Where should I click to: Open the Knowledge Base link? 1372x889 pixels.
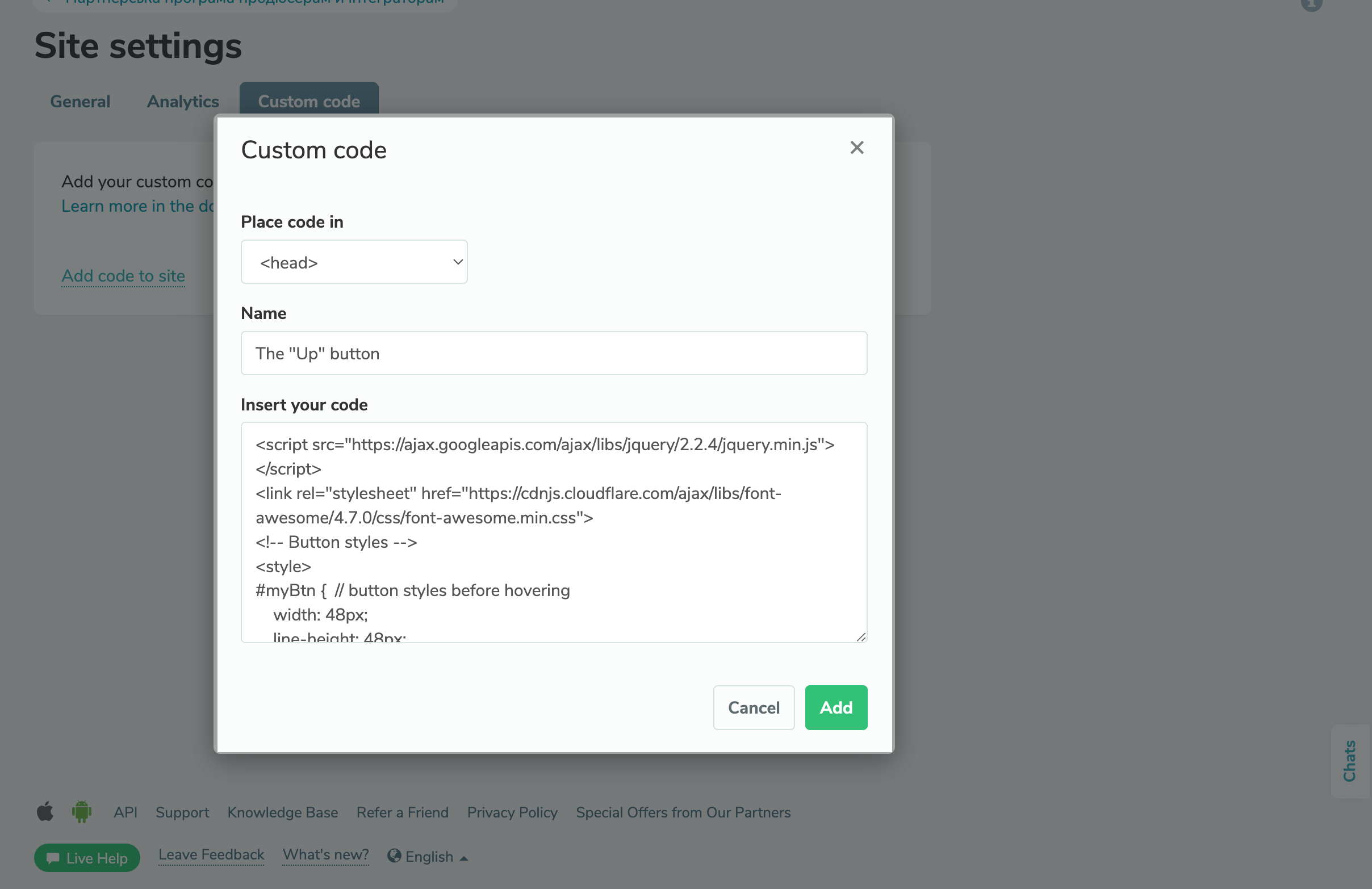[282, 812]
